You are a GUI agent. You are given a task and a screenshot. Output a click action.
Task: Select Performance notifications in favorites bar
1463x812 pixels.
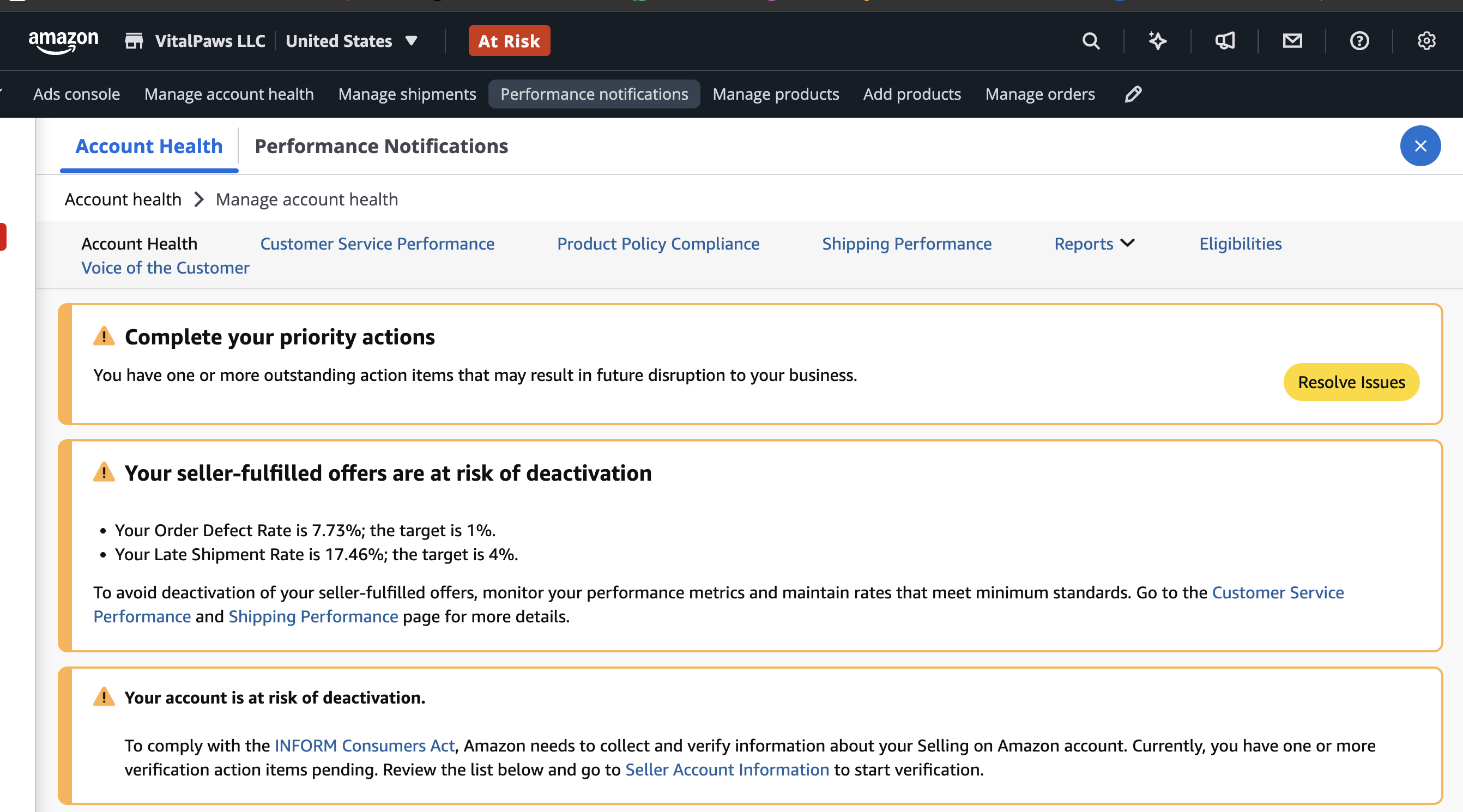[594, 94]
